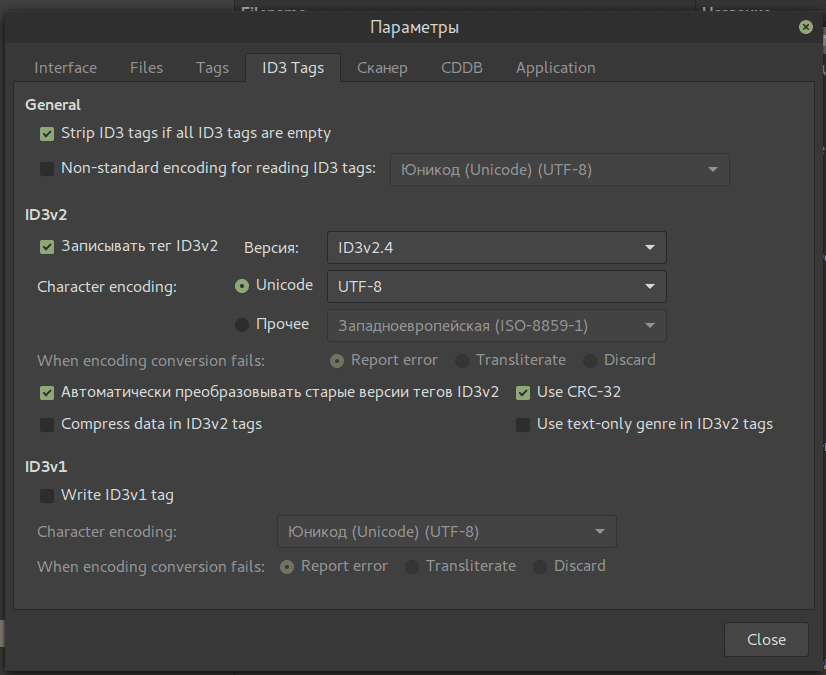Select the Прочее encoding radio button

[x=242, y=325]
